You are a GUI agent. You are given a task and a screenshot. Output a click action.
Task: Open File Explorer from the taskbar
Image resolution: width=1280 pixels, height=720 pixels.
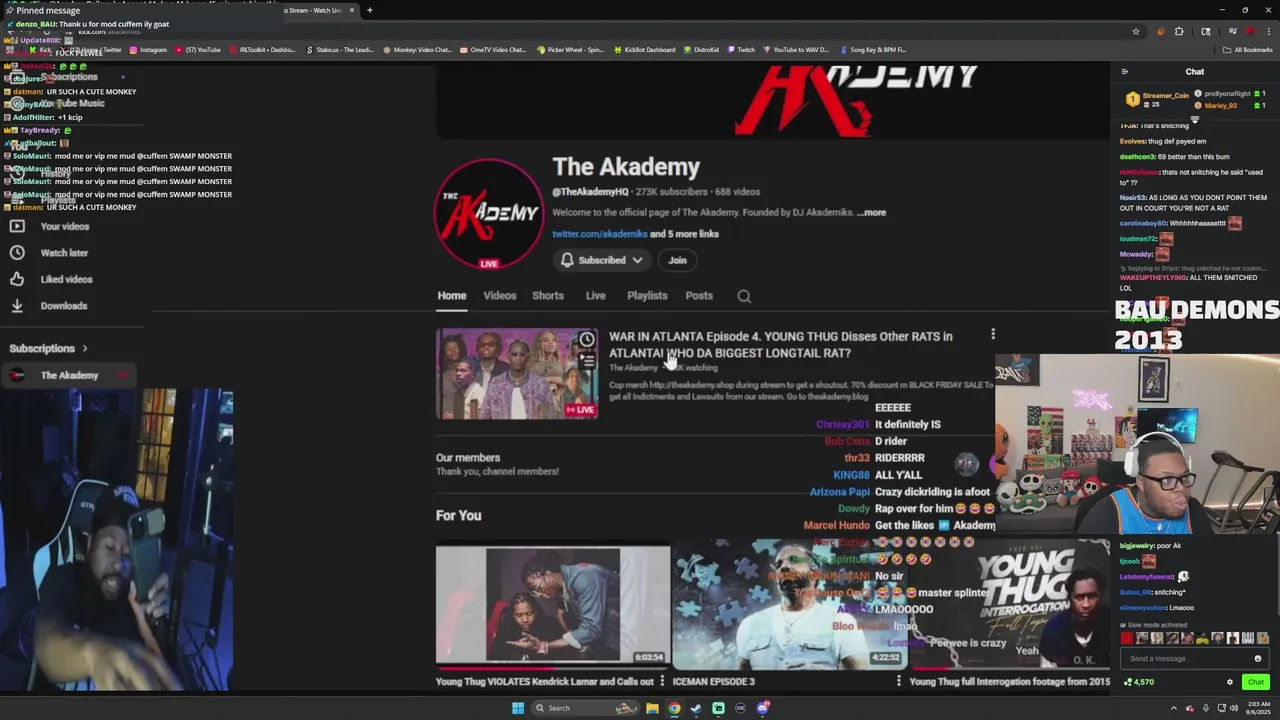[x=652, y=708]
